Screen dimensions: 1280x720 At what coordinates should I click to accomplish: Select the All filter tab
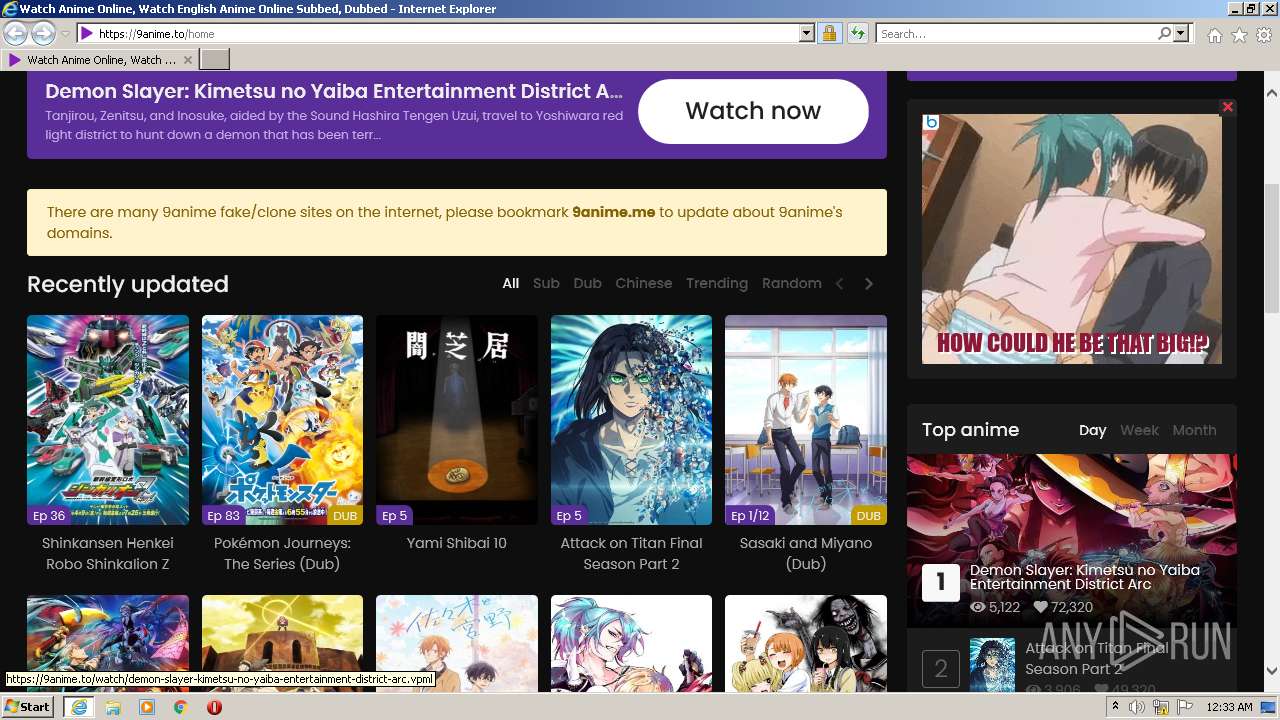pyautogui.click(x=510, y=283)
